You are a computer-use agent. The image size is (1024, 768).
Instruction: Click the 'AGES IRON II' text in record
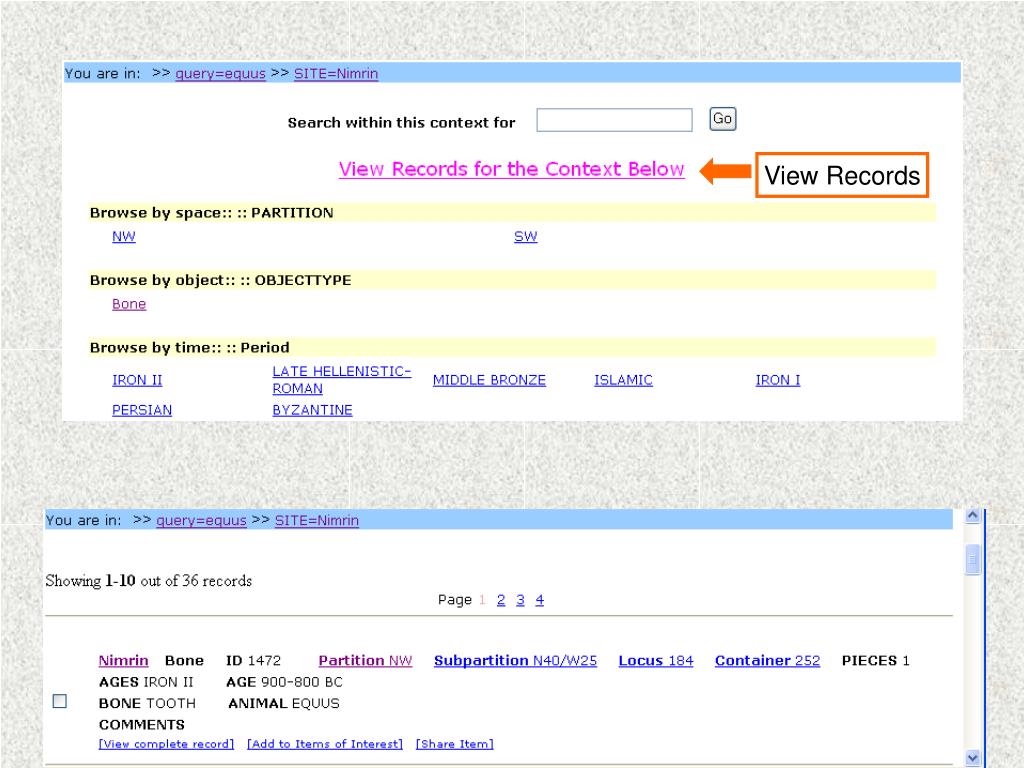tap(146, 682)
